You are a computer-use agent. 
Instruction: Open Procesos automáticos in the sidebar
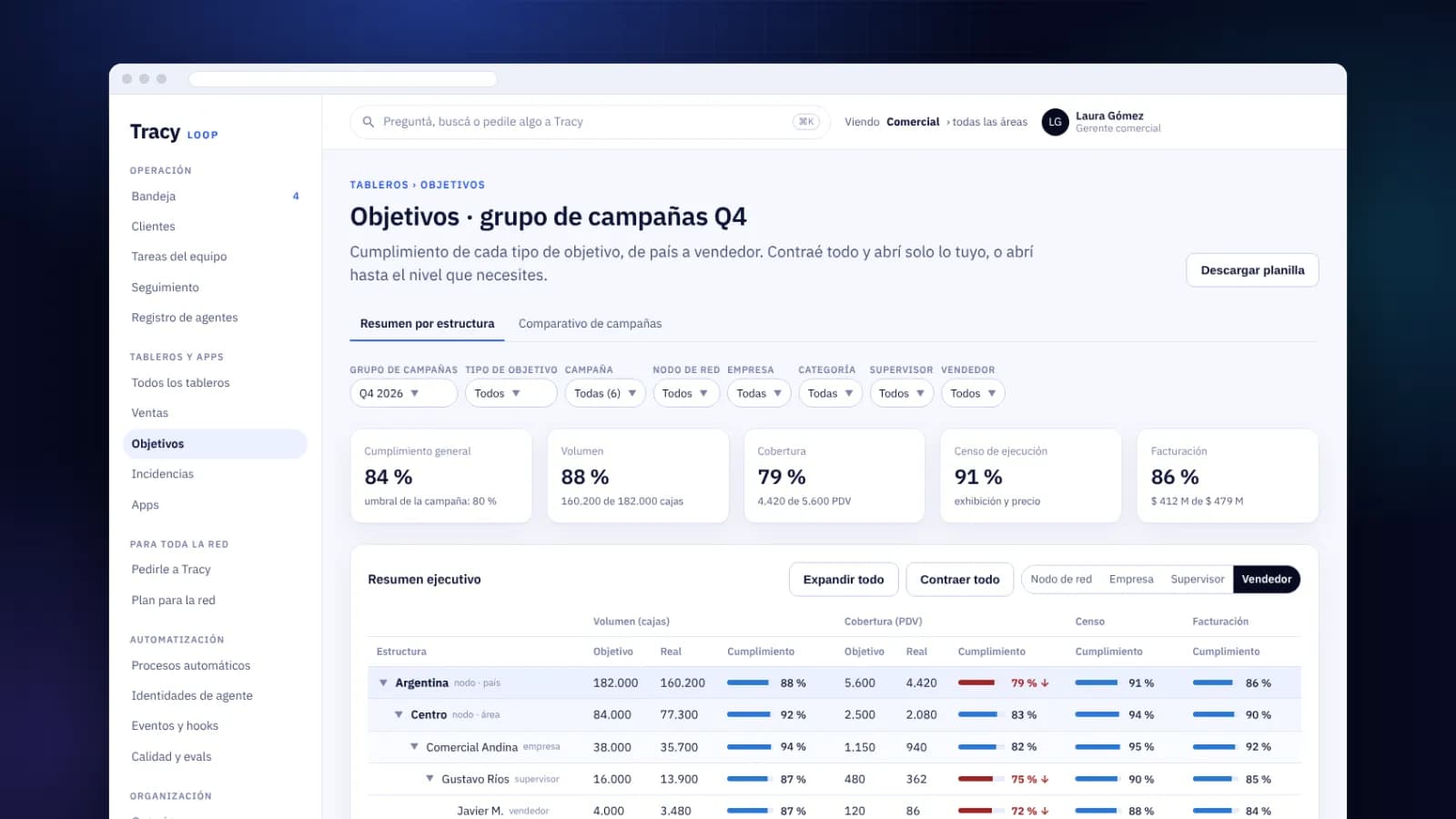(x=215, y=666)
